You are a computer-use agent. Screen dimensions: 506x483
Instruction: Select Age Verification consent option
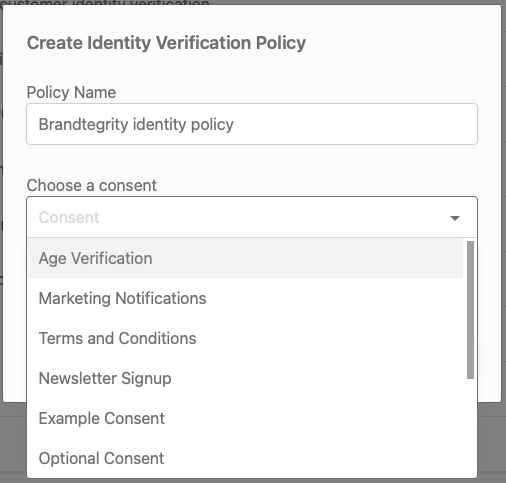click(x=245, y=258)
